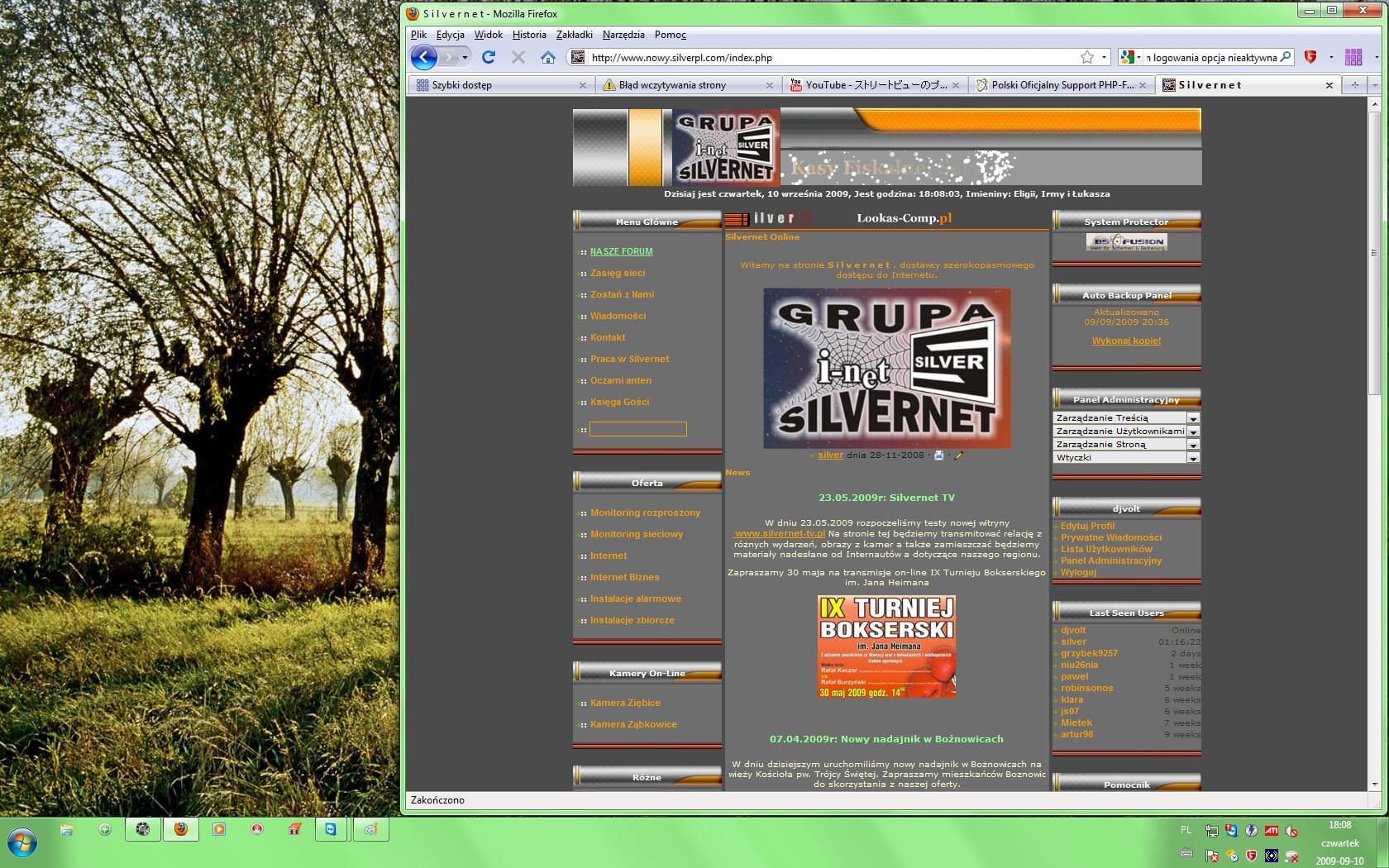This screenshot has width=1389, height=868.
Task: Click the print icon under the Silvernet logo
Action: [x=939, y=455]
